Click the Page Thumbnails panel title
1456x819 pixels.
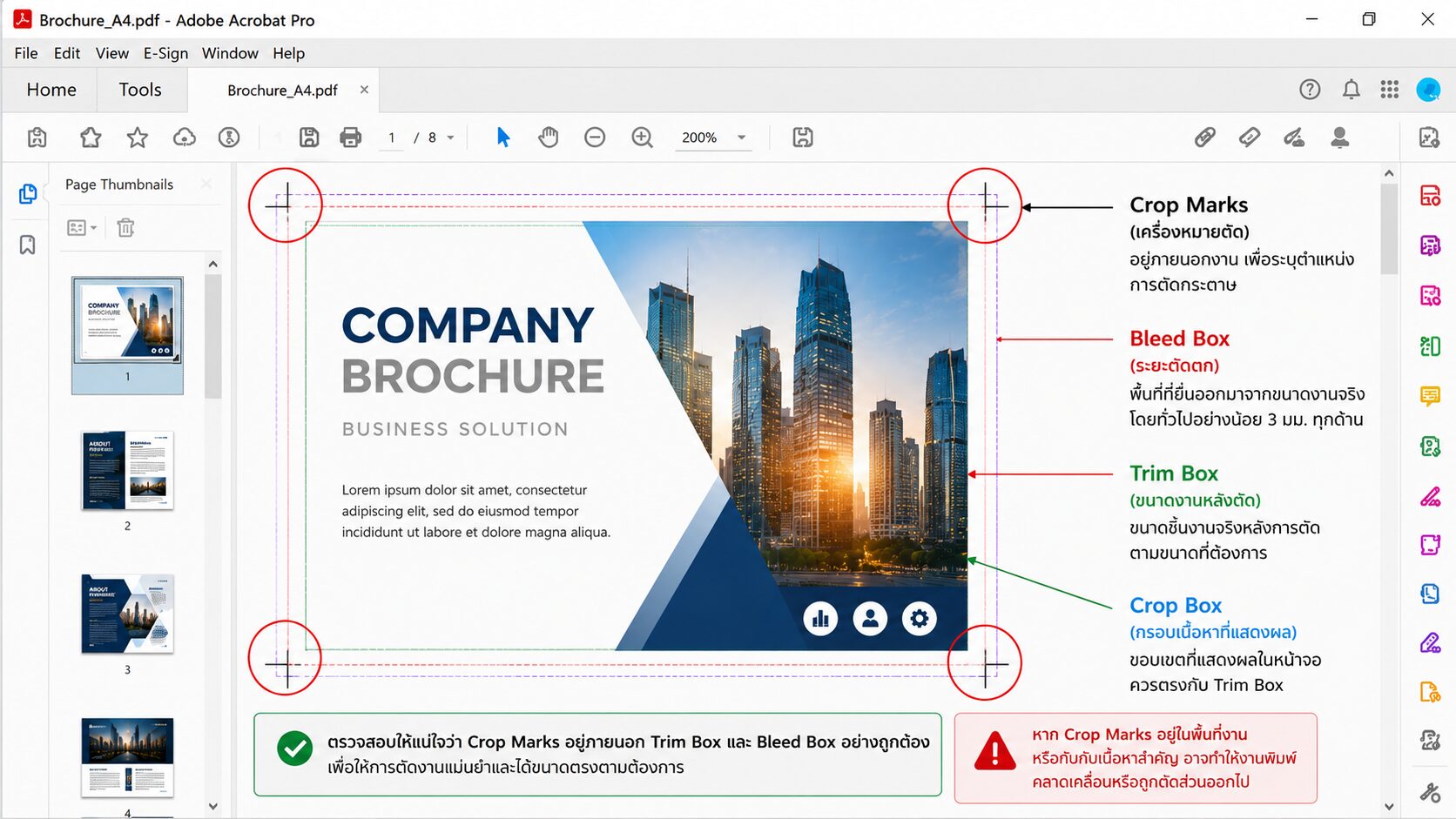[119, 185]
